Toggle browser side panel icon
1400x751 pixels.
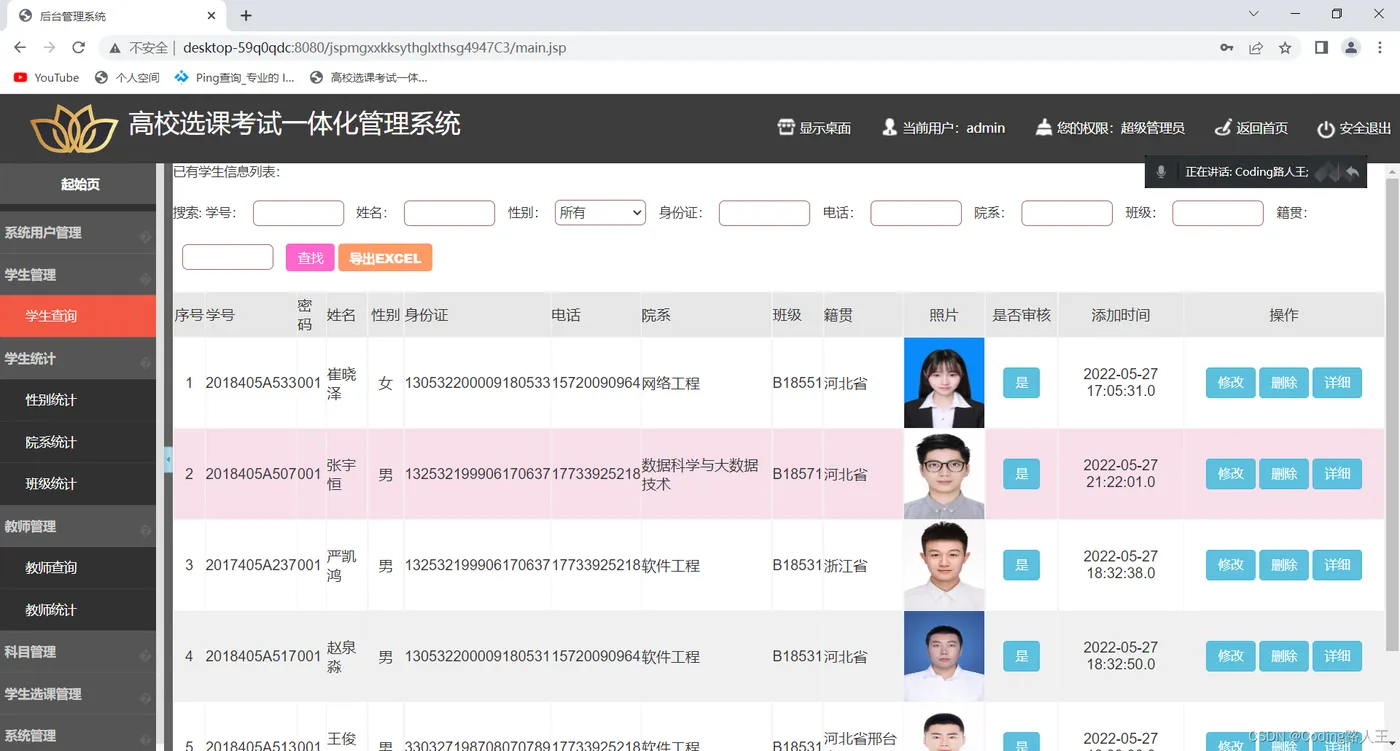tap(1321, 47)
